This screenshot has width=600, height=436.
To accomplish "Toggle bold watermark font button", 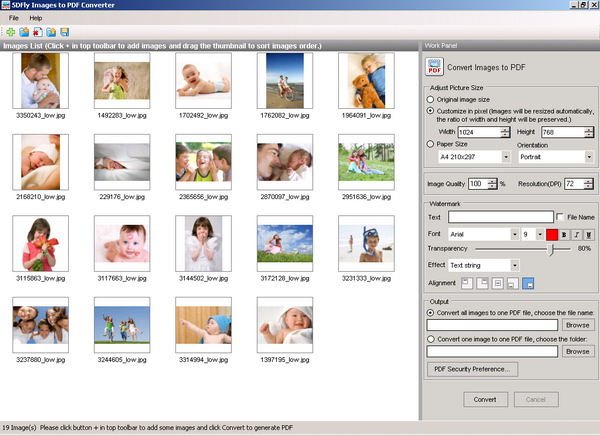I will [563, 233].
